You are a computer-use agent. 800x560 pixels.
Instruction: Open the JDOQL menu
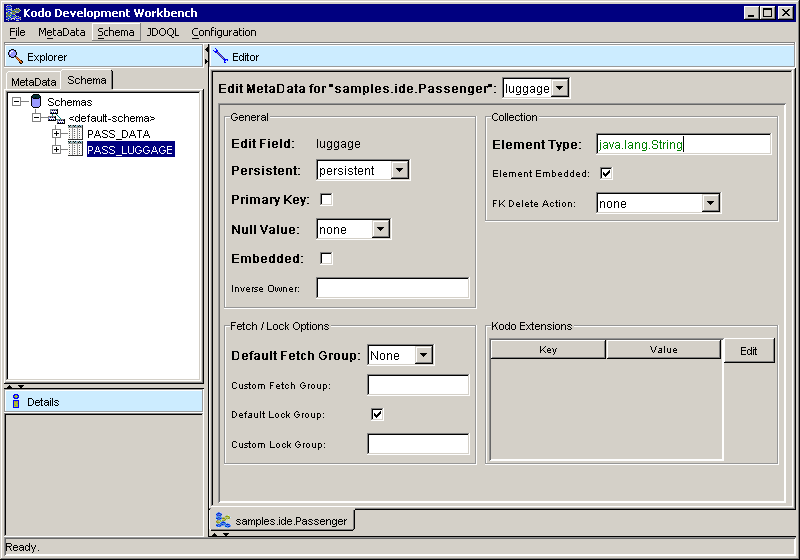[163, 32]
